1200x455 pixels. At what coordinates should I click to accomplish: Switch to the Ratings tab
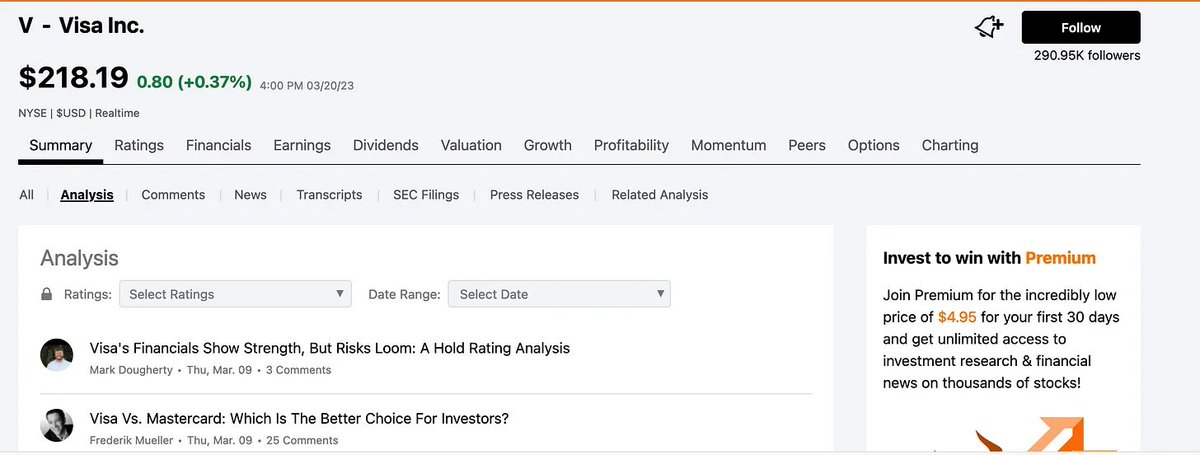tap(139, 145)
